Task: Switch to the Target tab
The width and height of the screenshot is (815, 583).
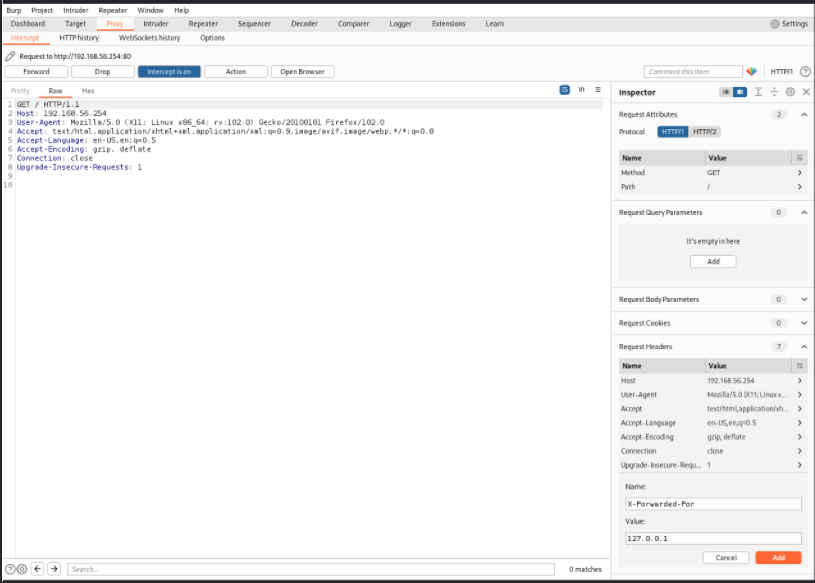Action: tap(75, 24)
